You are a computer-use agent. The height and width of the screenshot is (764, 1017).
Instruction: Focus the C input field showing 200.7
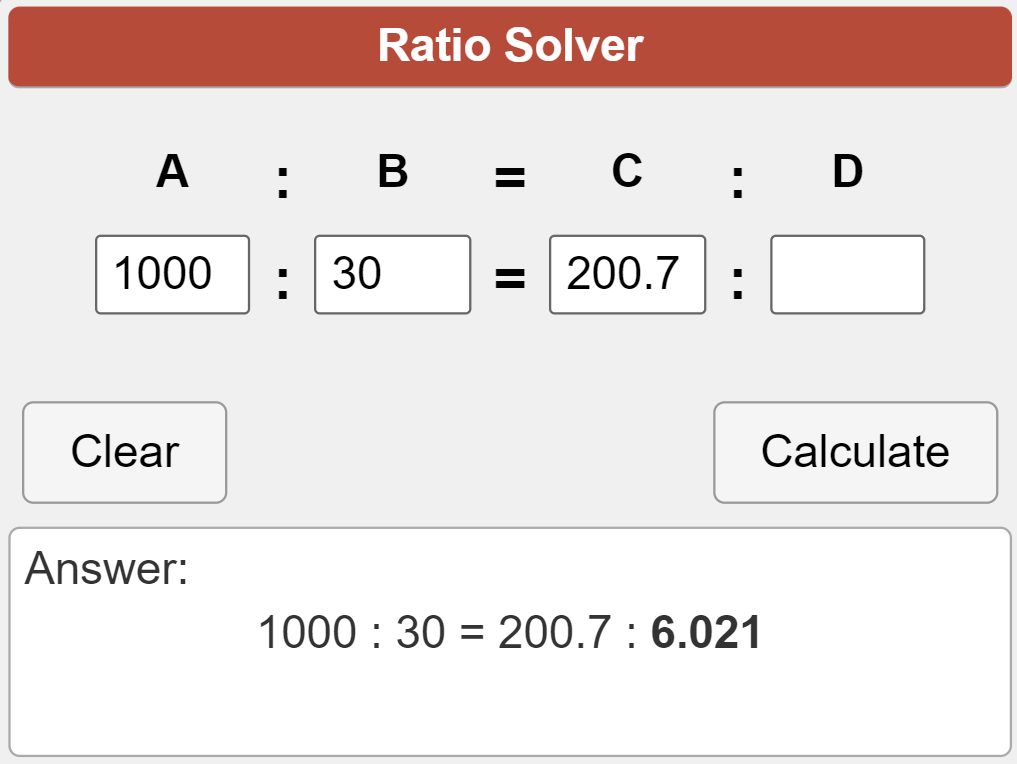[627, 274]
